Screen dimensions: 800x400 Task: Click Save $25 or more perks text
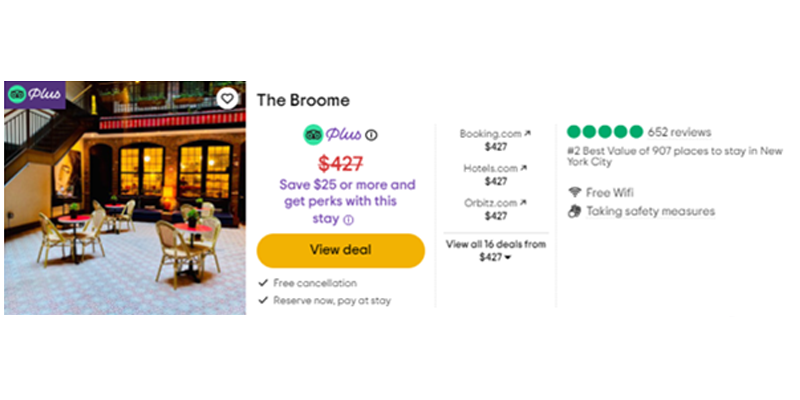[347, 202]
